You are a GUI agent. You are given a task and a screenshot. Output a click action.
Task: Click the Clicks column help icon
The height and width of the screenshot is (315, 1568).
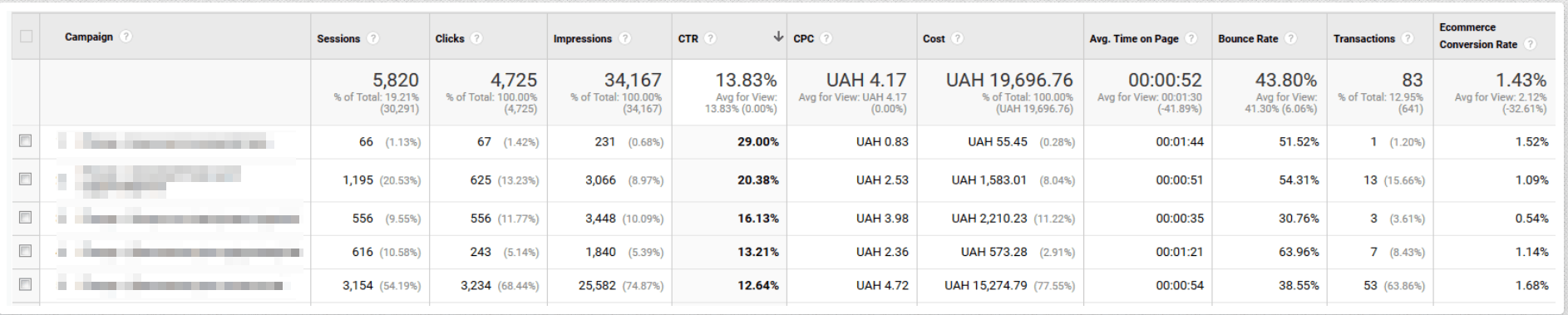pos(476,38)
